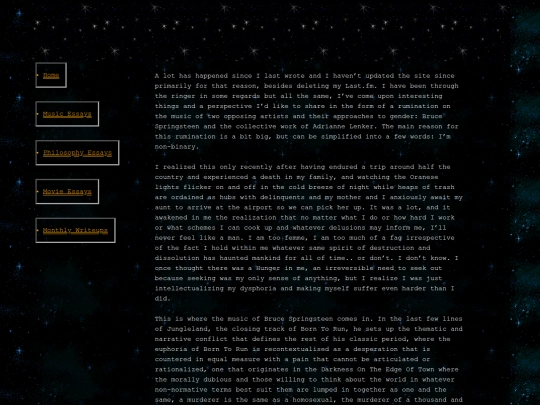Click the paragraph beginning "This is where the music"
The height and width of the screenshot is (405, 540).
tap(309, 360)
